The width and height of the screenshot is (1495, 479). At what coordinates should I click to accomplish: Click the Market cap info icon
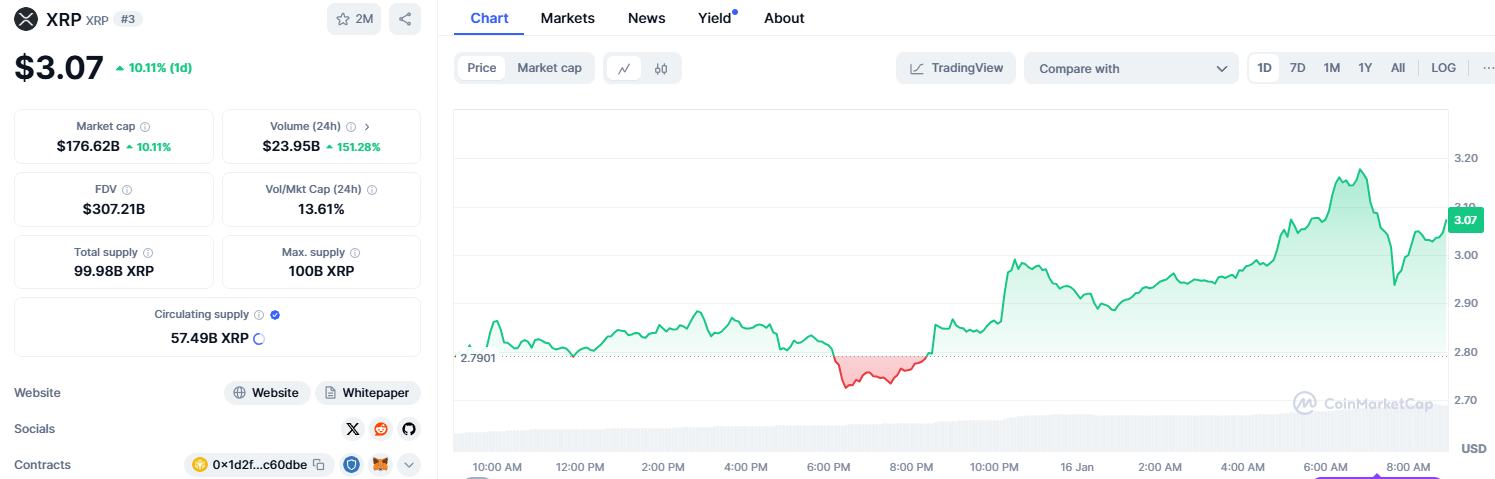click(145, 127)
